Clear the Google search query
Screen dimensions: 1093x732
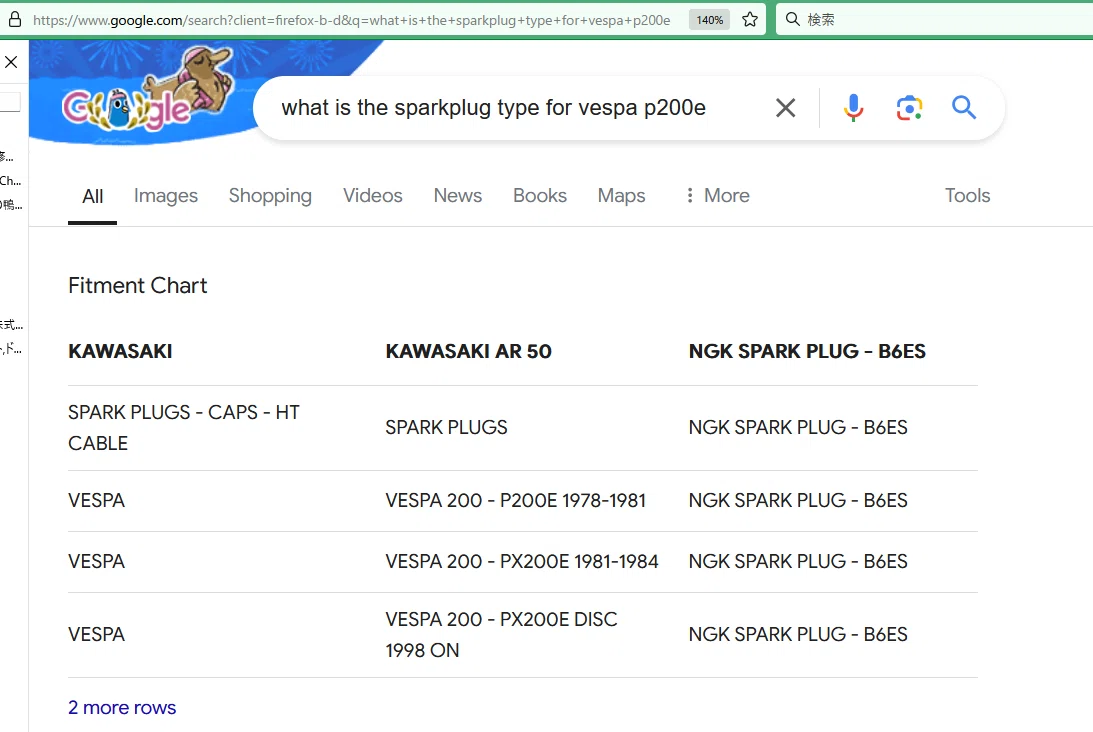click(x=786, y=107)
